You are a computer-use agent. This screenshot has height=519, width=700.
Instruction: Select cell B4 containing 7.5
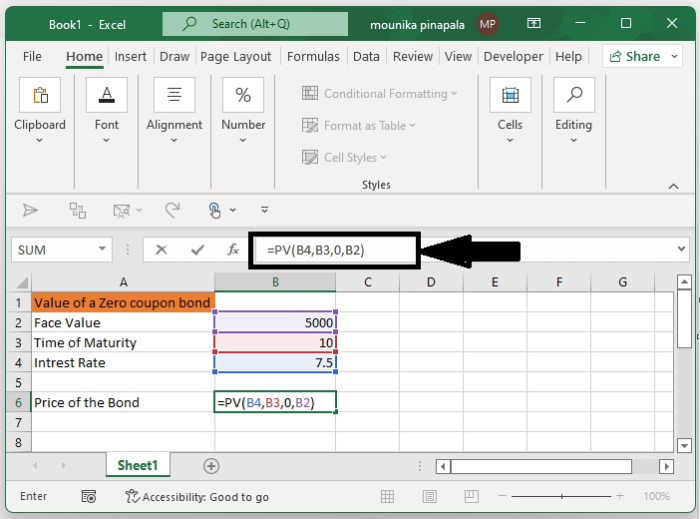coord(275,363)
